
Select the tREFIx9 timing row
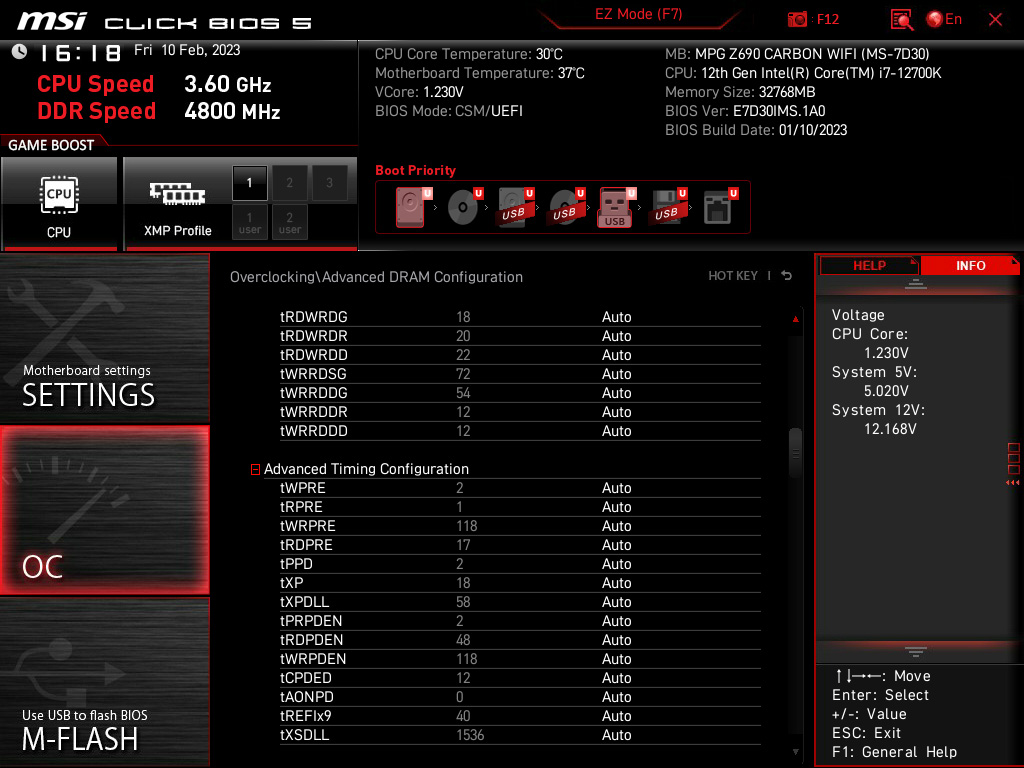pyautogui.click(x=520, y=716)
